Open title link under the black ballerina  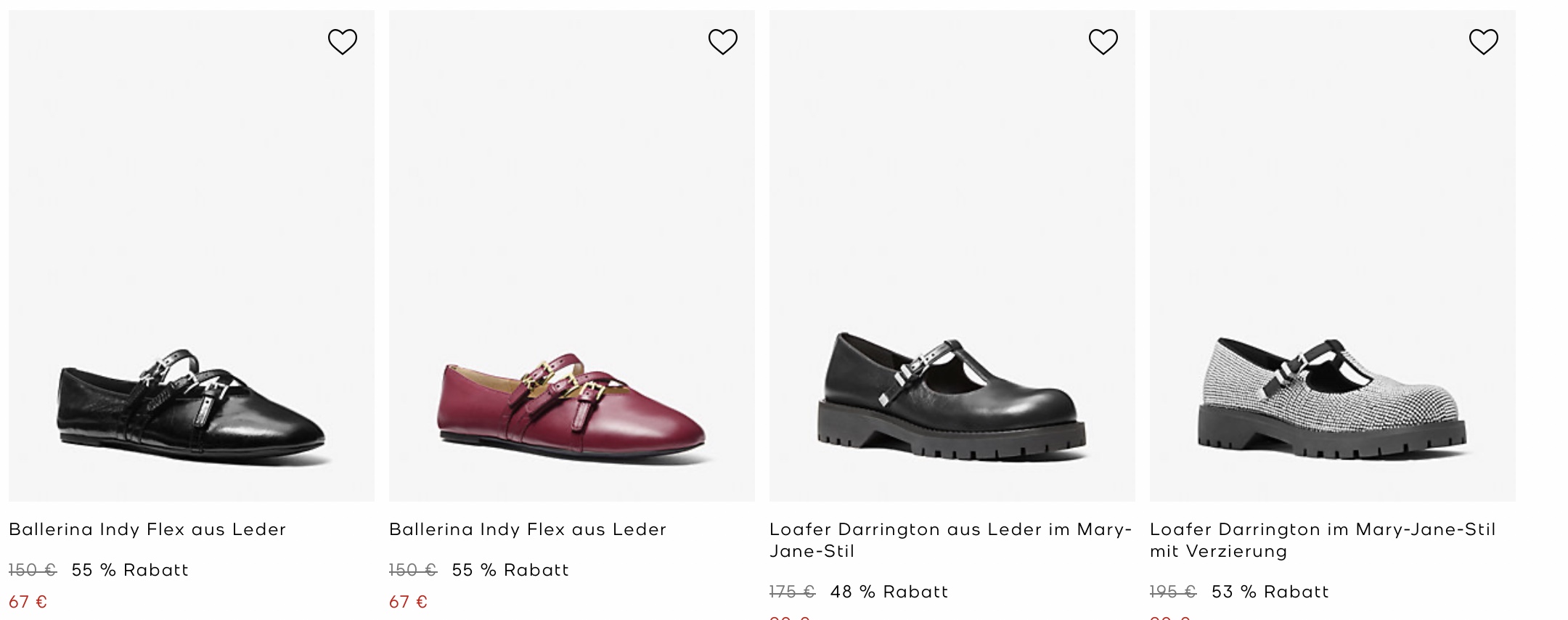147,529
